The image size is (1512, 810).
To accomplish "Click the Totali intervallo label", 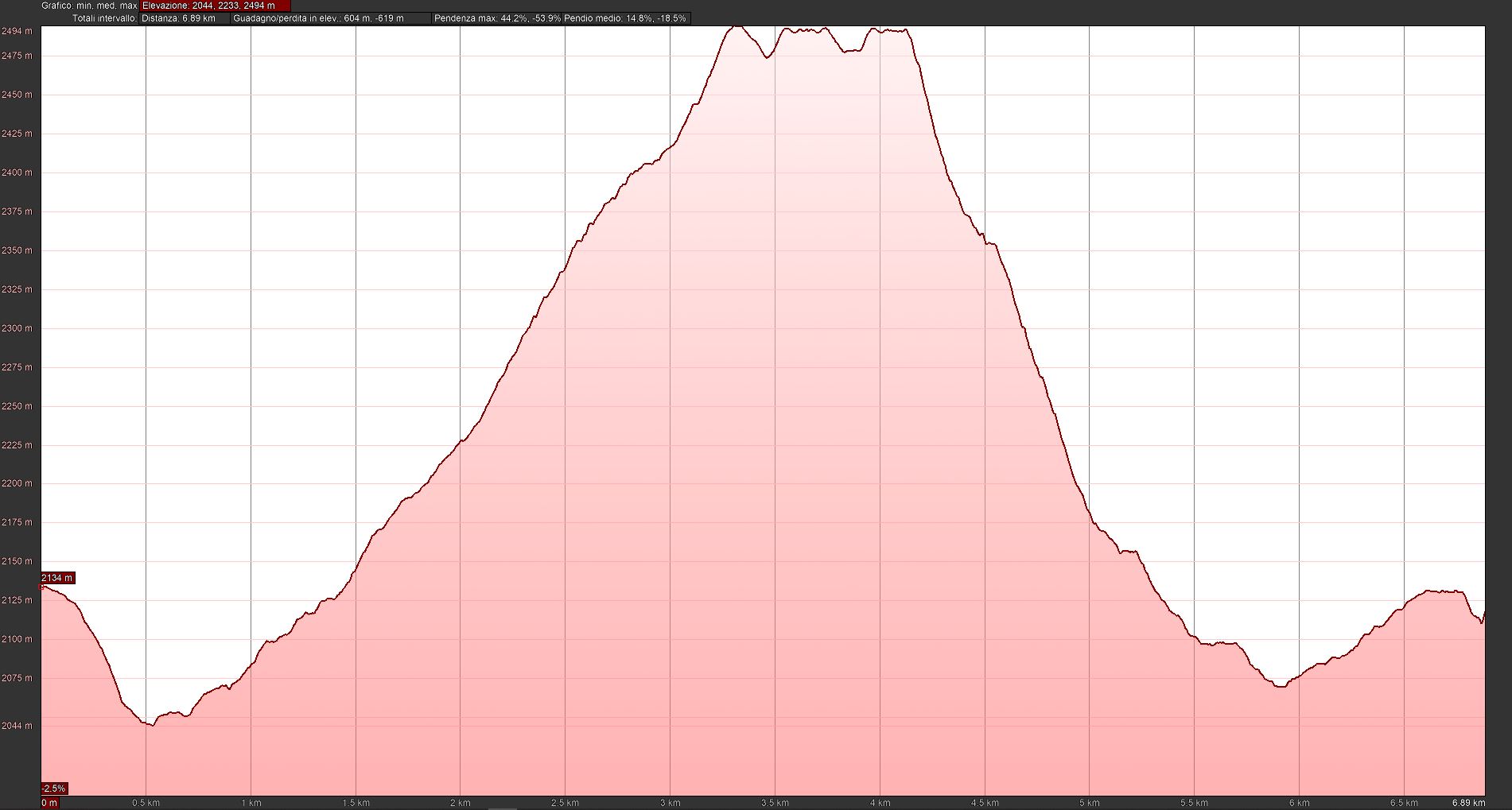I will coord(104,18).
